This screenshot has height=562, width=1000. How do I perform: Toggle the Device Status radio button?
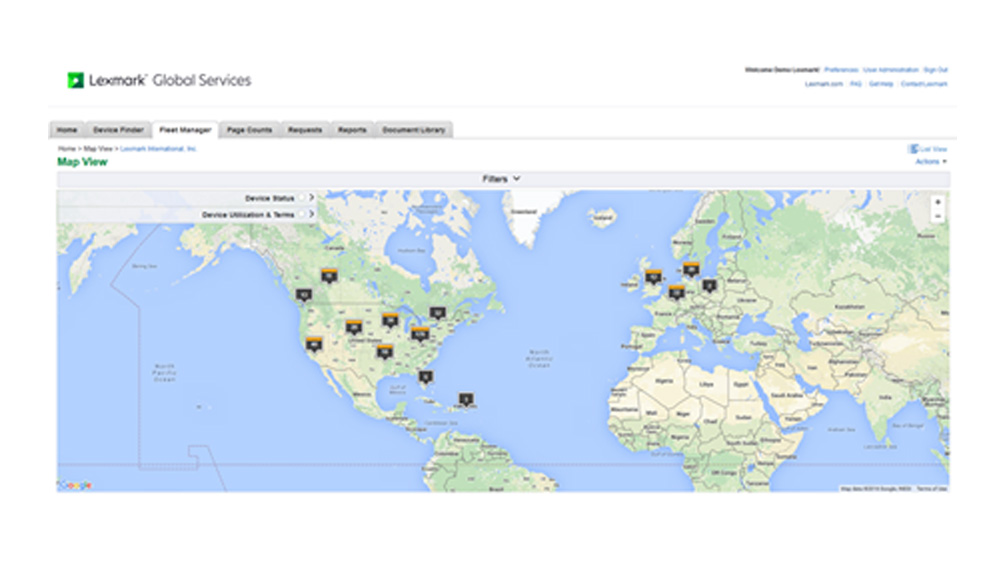[x=302, y=199]
